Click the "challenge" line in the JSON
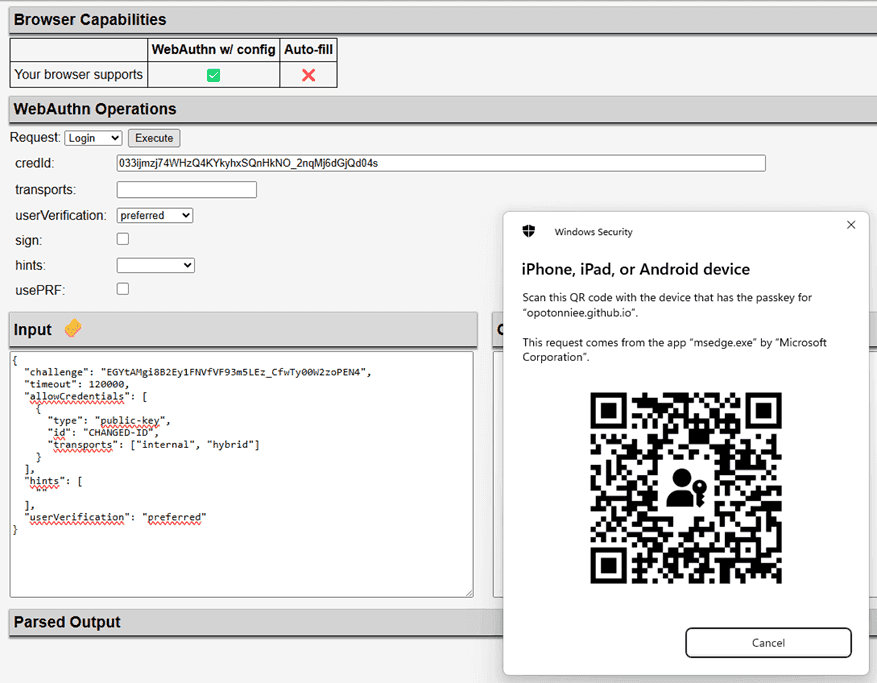The image size is (877, 683). 197,372
